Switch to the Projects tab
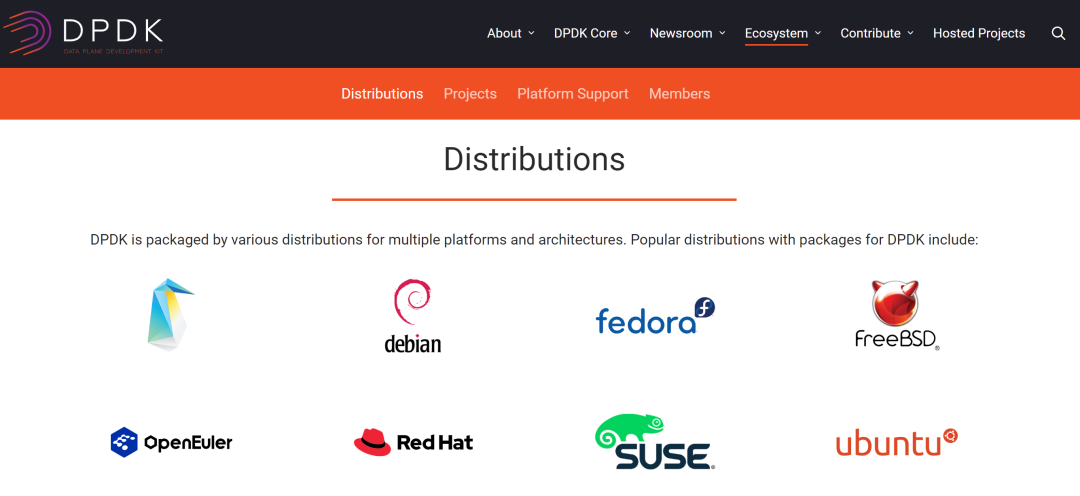Screen dimensions: 1080x496 470,94
